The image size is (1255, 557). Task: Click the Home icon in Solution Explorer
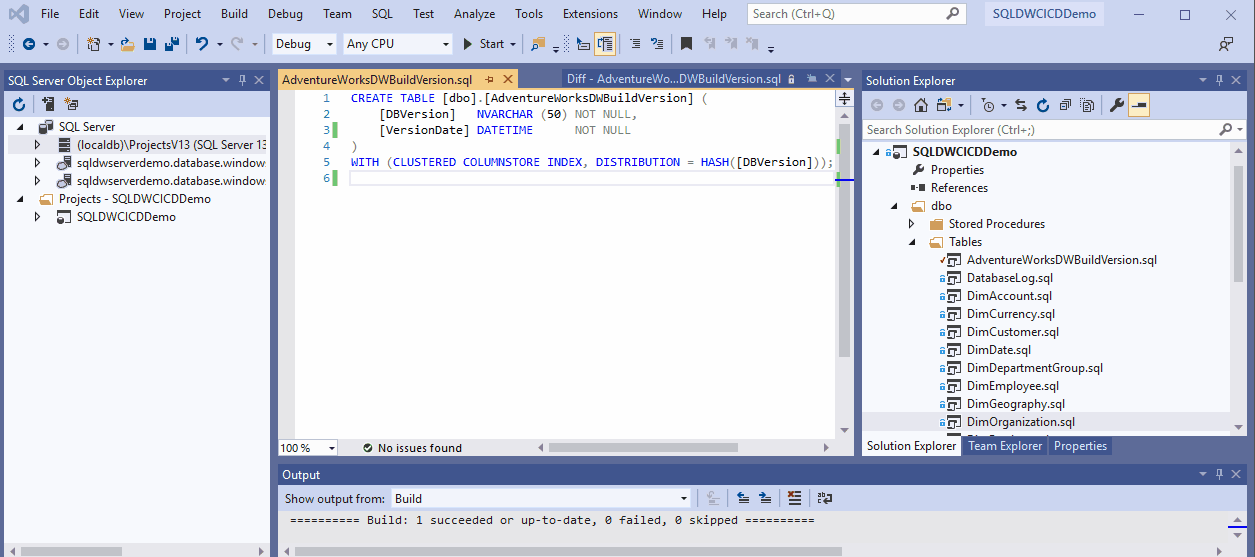pyautogui.click(x=921, y=105)
